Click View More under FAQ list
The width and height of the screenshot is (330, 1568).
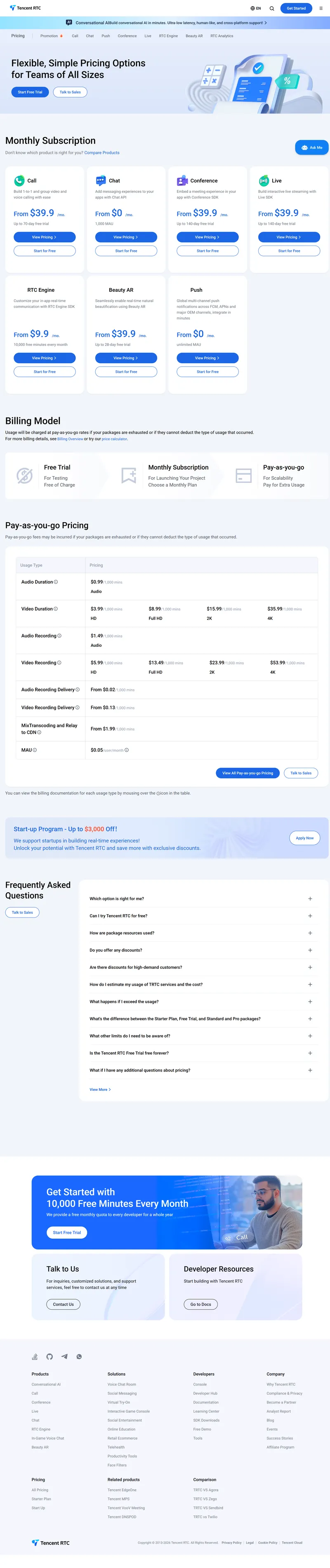click(x=100, y=1090)
